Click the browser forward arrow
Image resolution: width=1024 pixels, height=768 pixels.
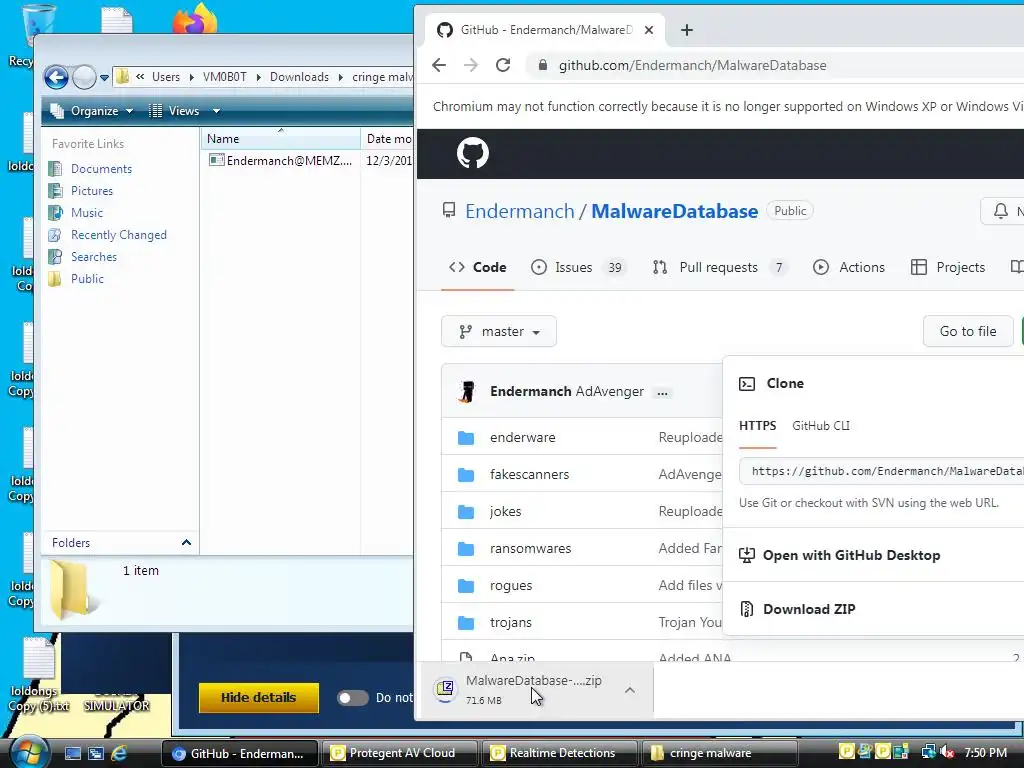[471, 65]
